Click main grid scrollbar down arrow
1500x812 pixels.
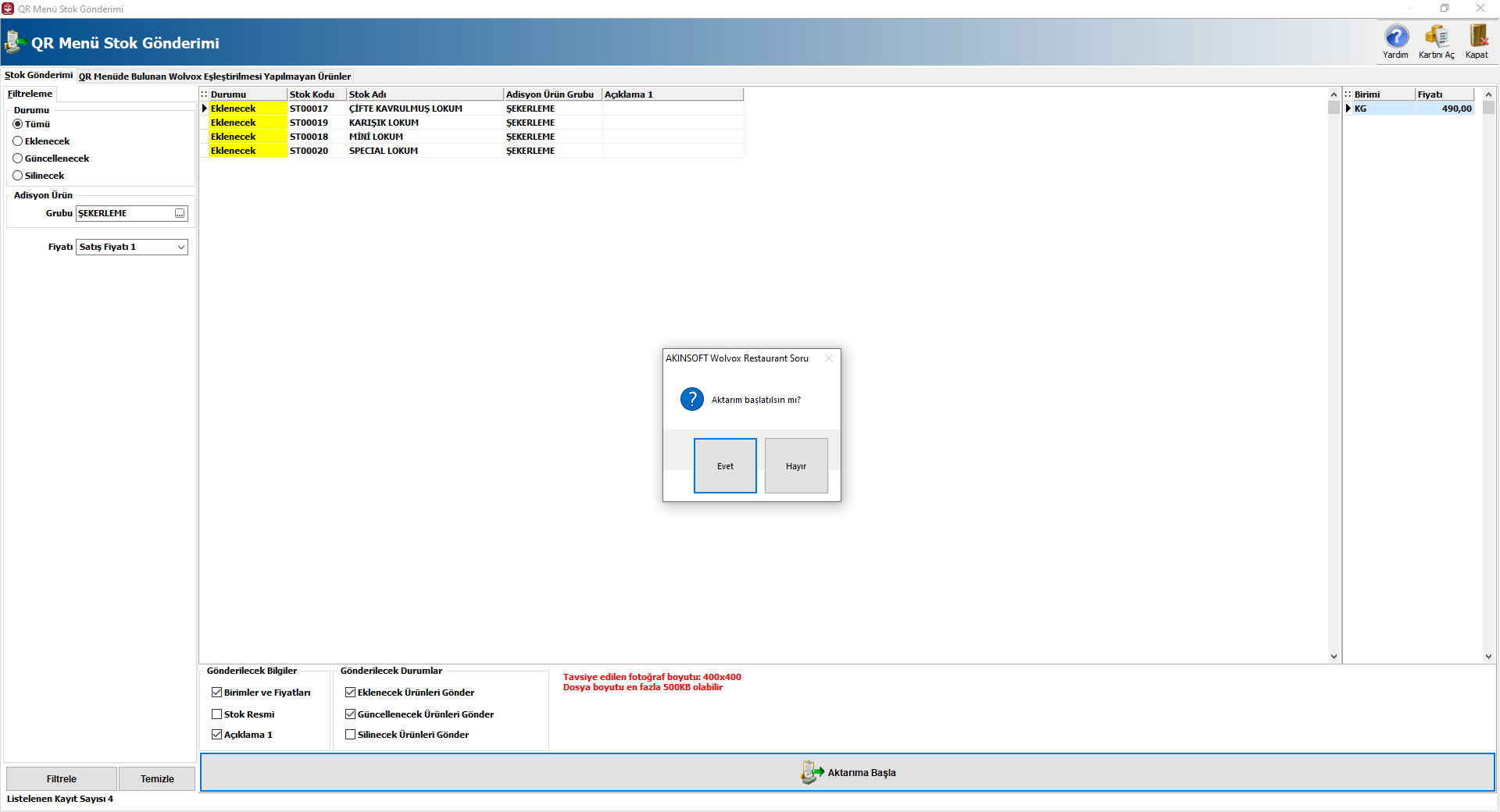1334,657
